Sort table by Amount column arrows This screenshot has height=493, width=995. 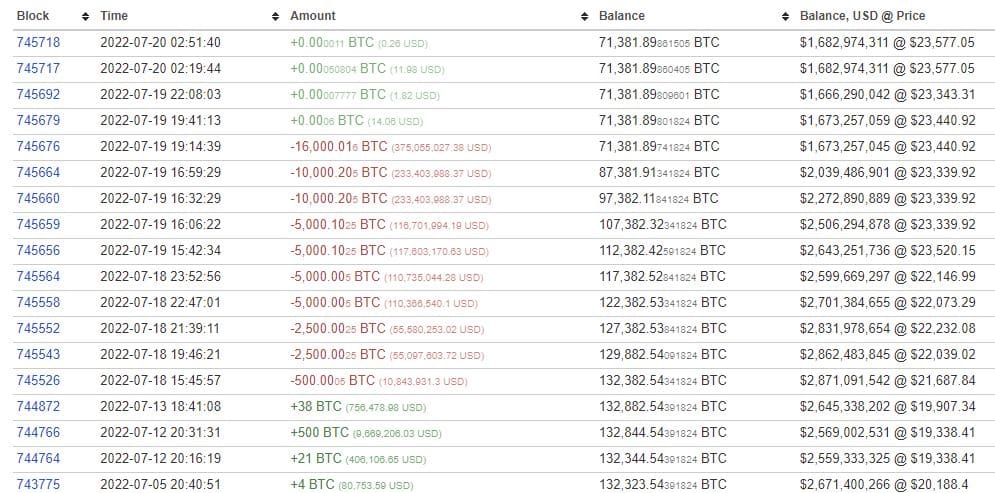tap(584, 16)
